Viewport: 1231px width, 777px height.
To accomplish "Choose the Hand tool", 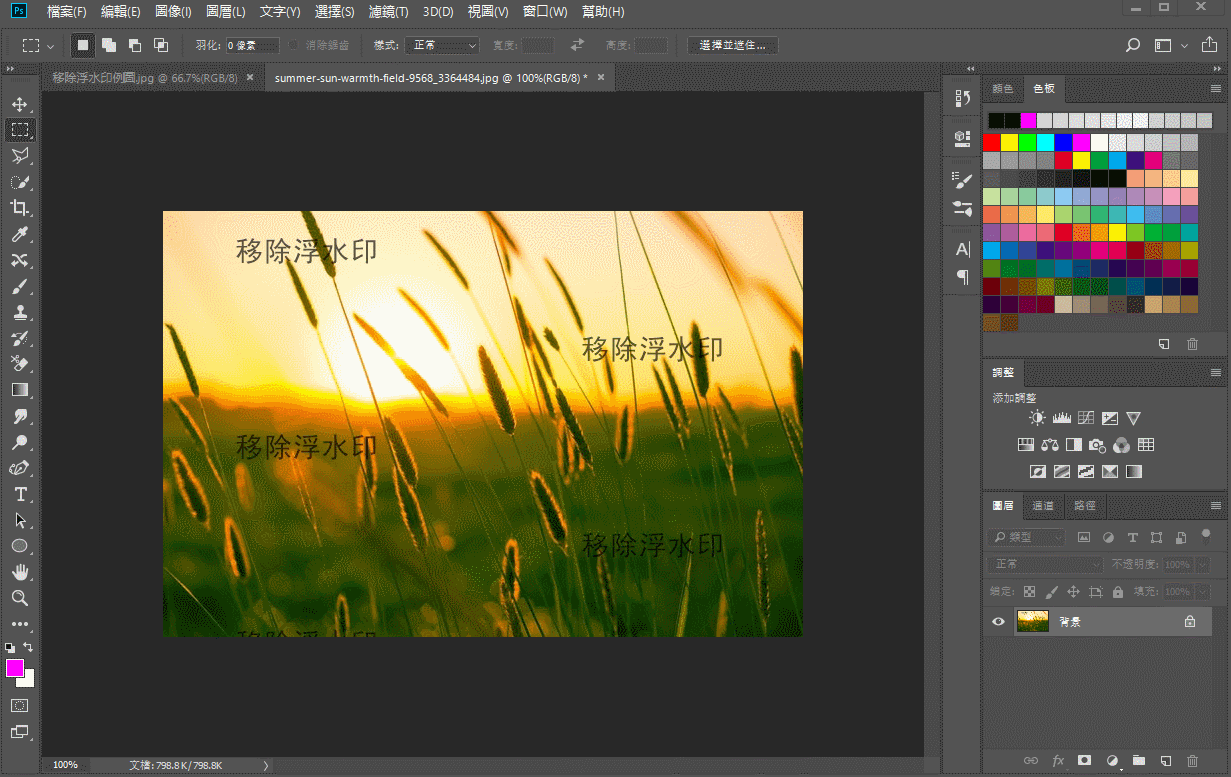I will [x=19, y=572].
